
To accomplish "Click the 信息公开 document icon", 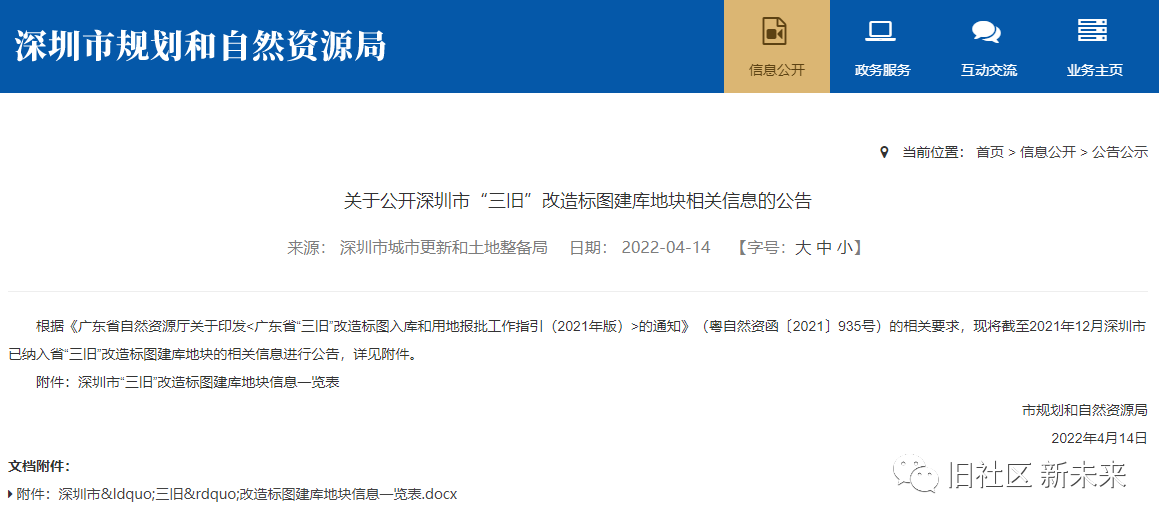I will 776,31.
